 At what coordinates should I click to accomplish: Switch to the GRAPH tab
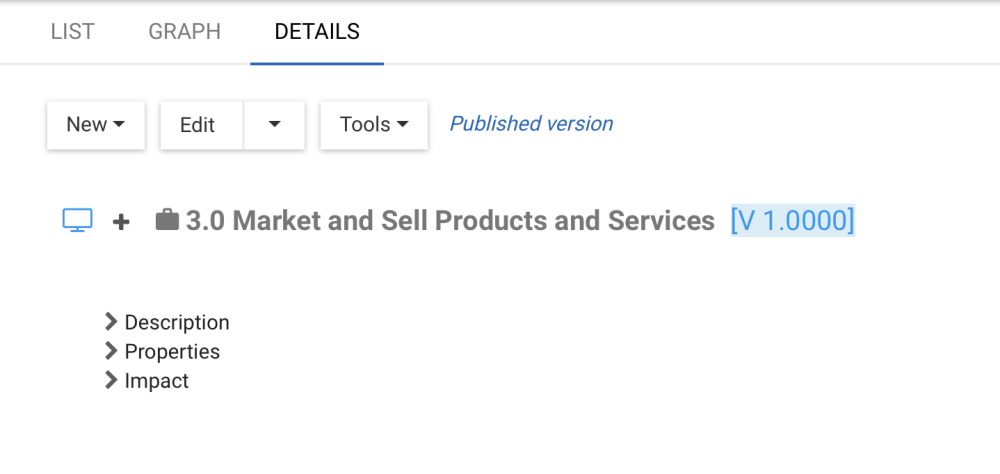pos(185,32)
